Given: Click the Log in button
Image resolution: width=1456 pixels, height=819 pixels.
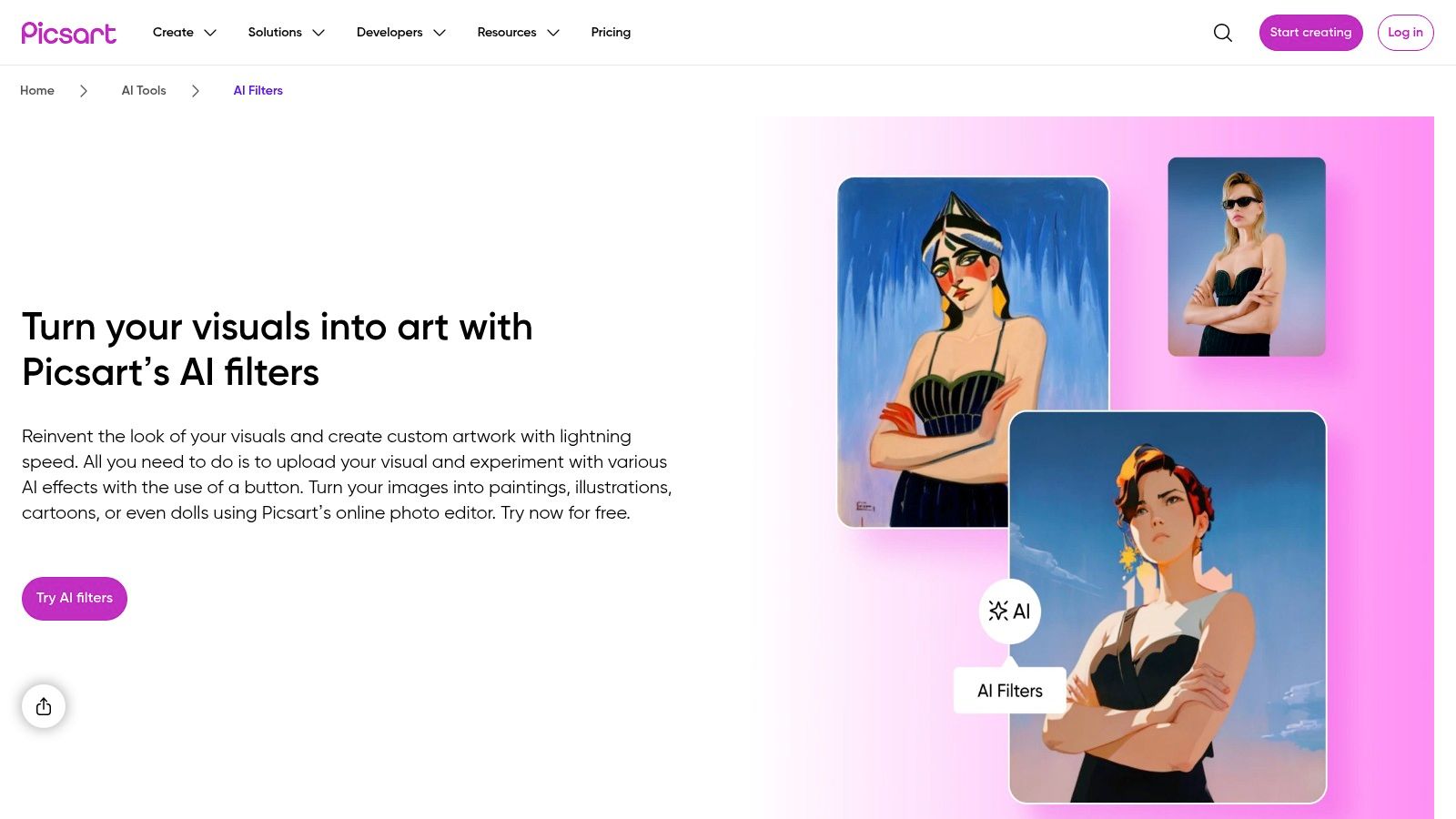Looking at the screenshot, I should pyautogui.click(x=1405, y=33).
